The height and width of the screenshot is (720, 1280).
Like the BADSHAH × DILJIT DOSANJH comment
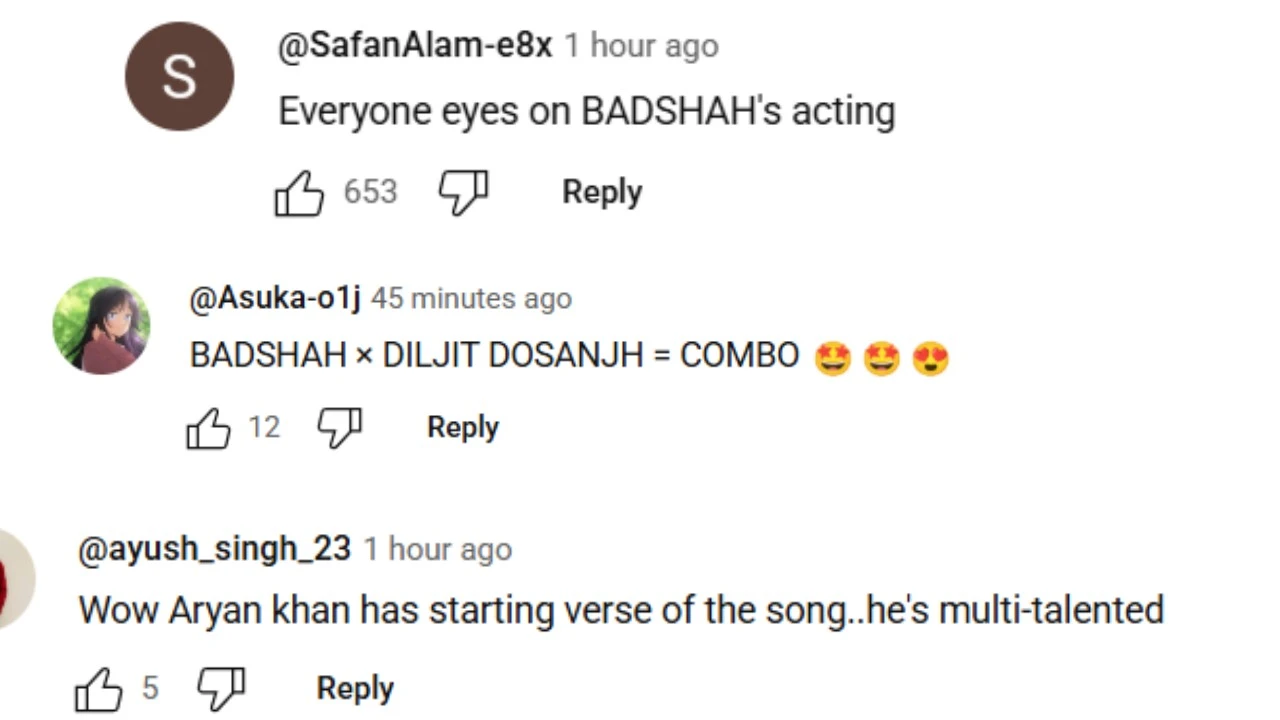pyautogui.click(x=208, y=428)
